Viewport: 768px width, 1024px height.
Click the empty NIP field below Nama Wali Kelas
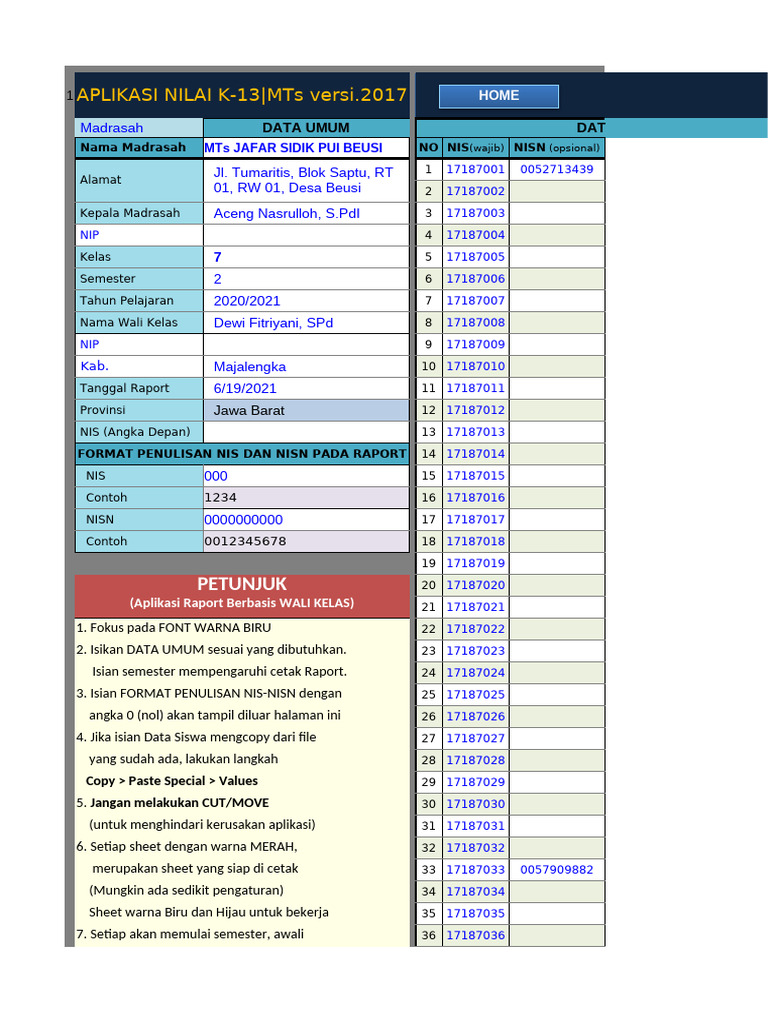coord(306,345)
